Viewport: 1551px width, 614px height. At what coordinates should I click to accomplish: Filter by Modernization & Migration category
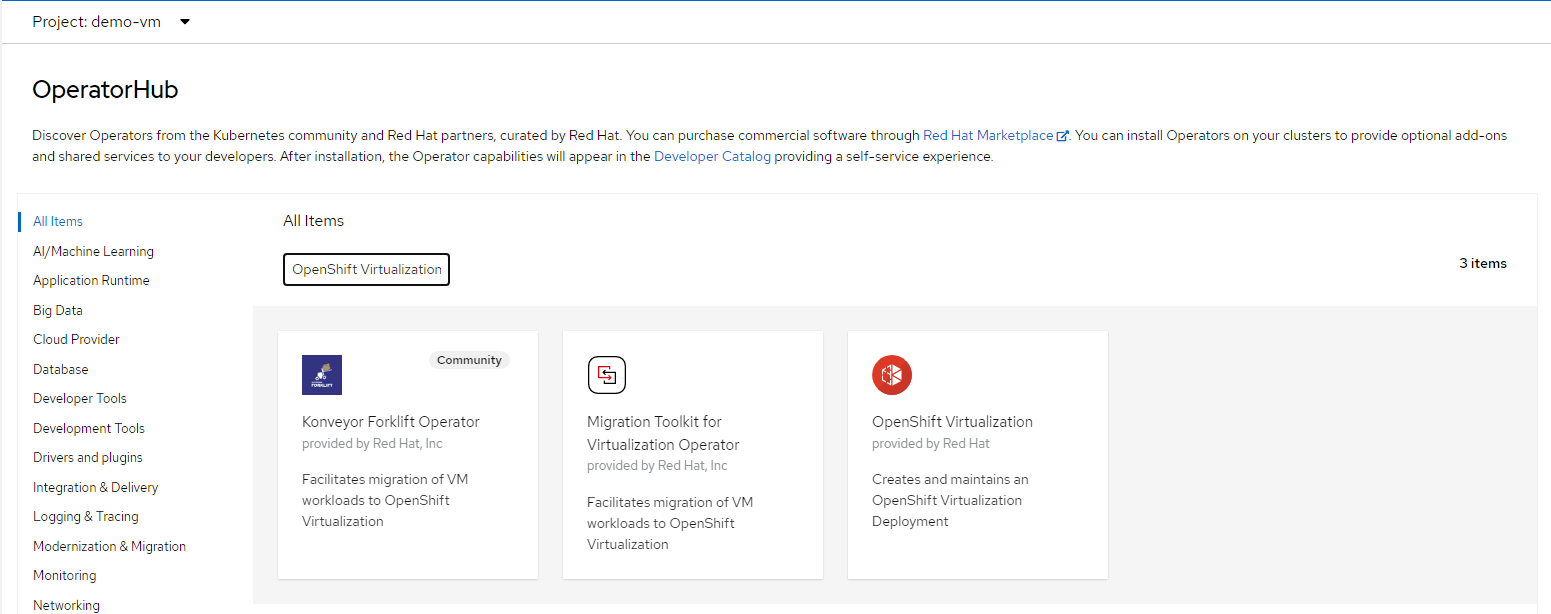[x=110, y=547]
